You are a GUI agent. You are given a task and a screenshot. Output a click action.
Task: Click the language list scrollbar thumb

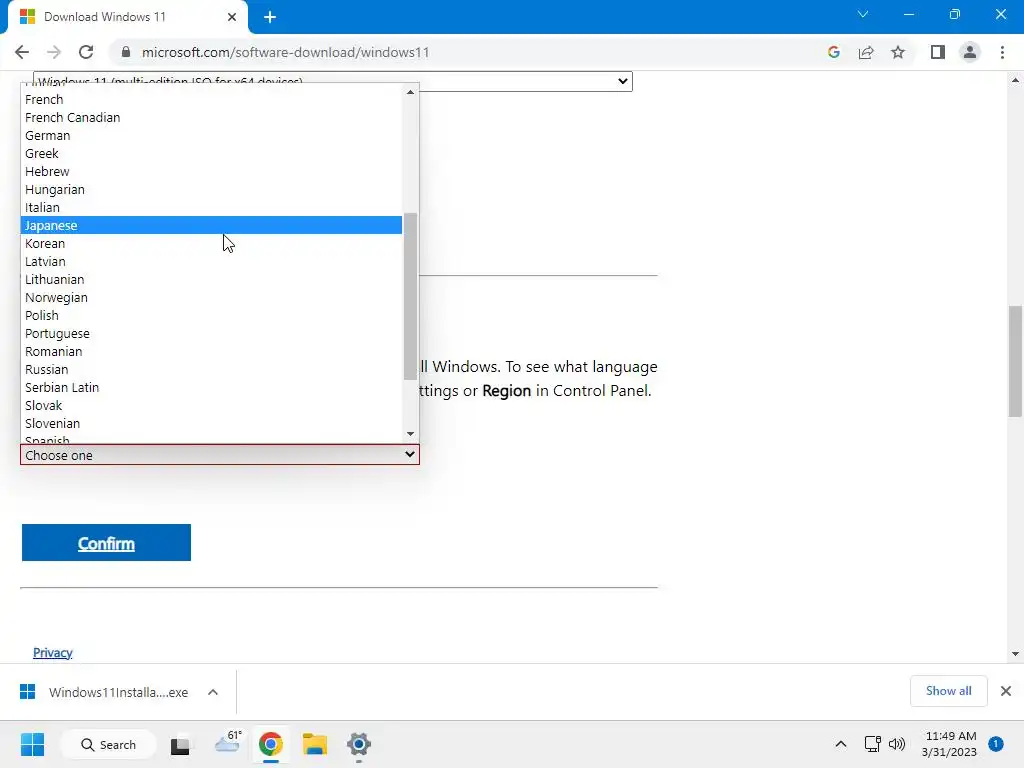click(x=410, y=296)
